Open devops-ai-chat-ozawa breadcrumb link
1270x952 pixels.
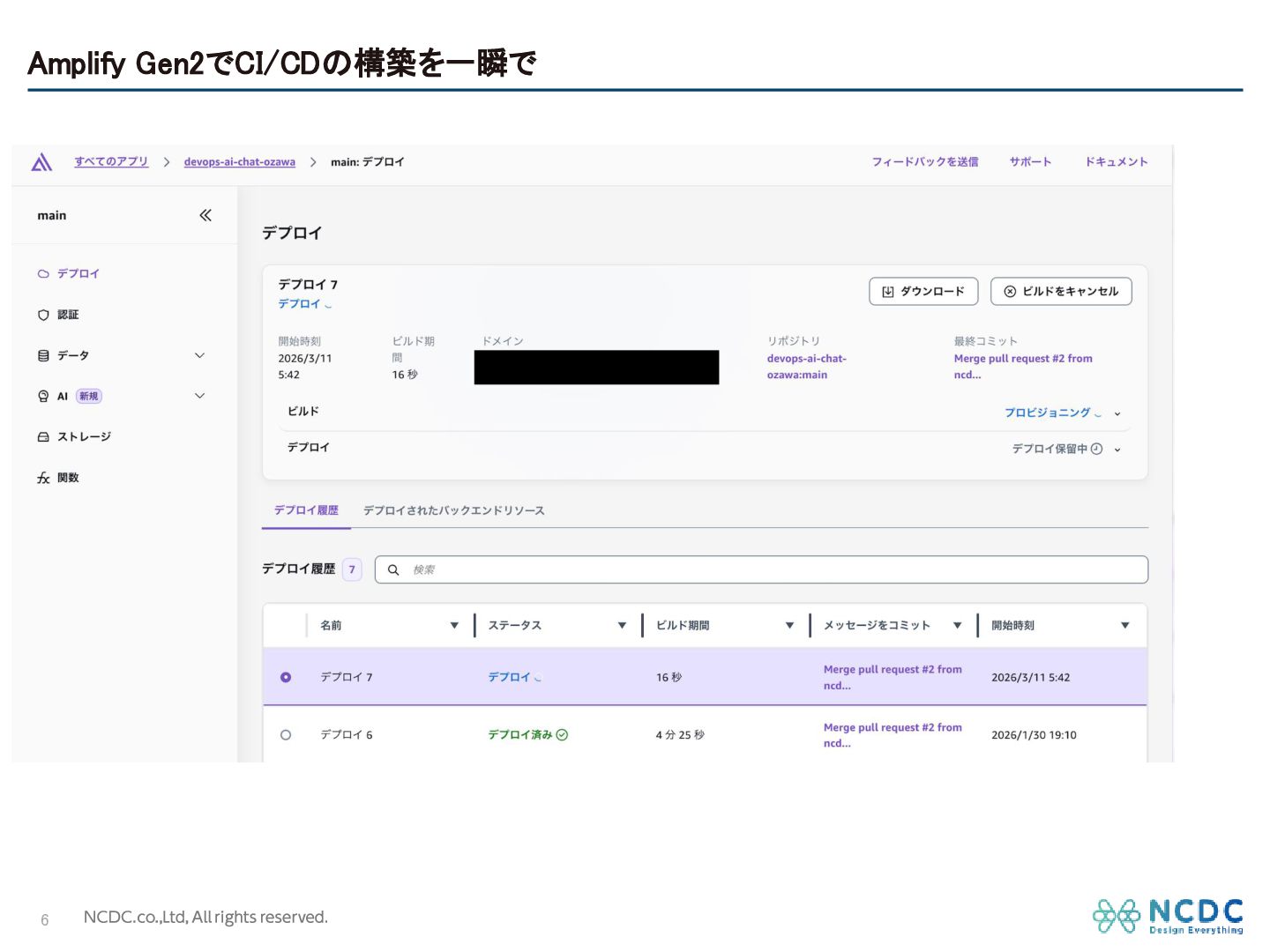click(240, 162)
